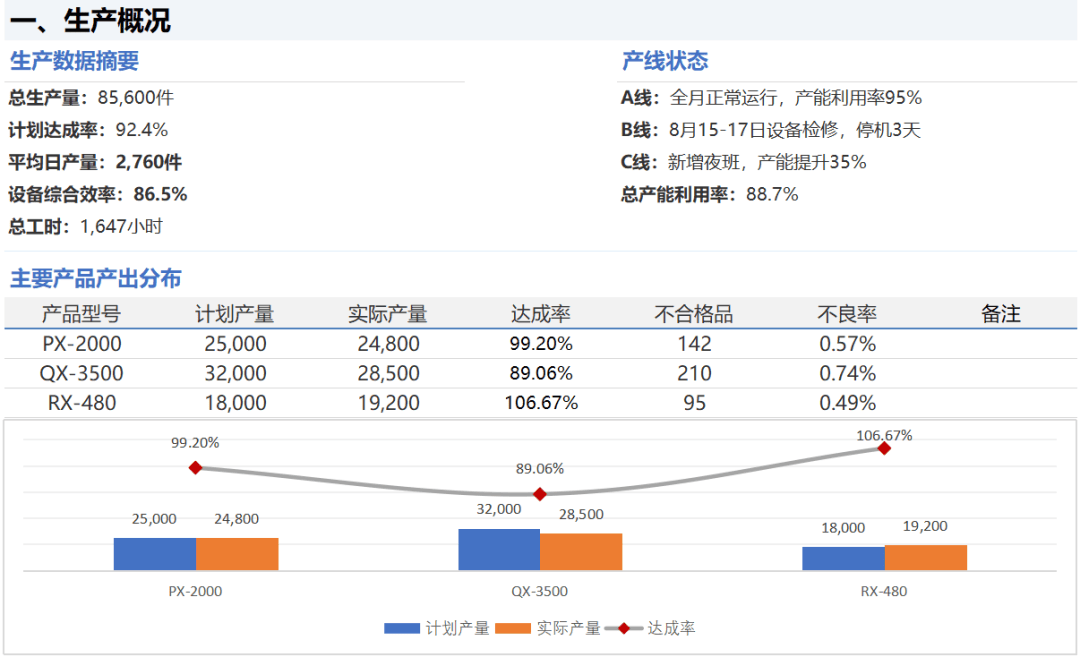
Task: Select the 19,200 actual output cell
Action: tap(388, 403)
